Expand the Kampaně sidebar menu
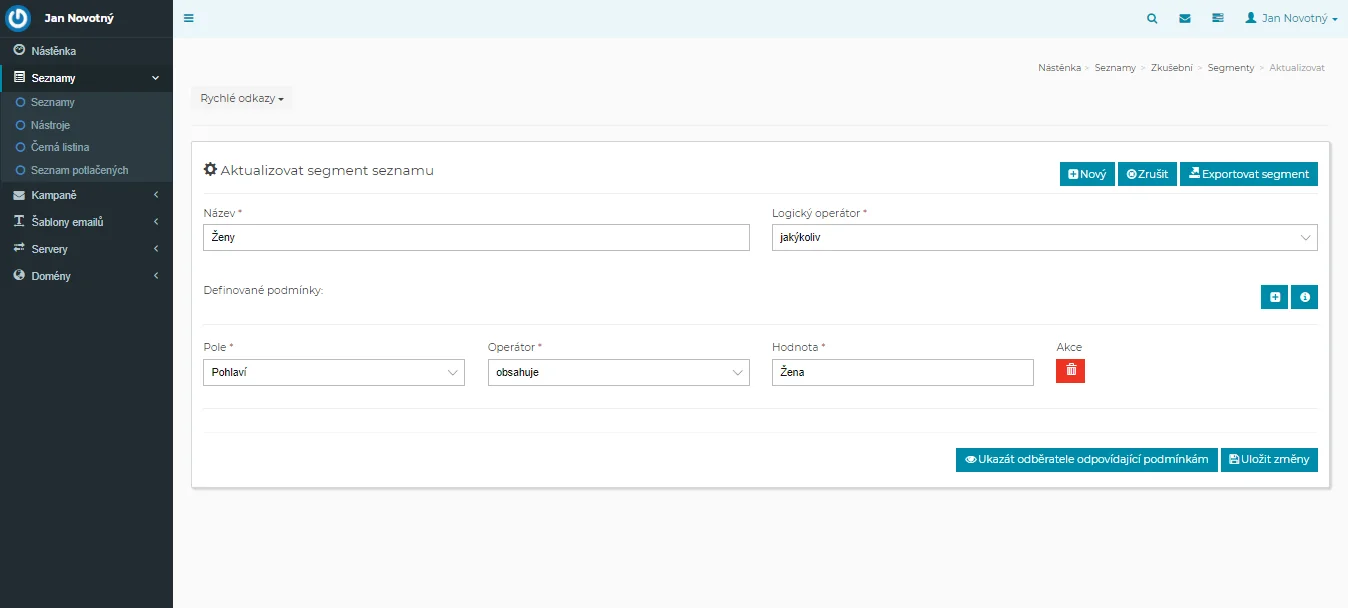The height and width of the screenshot is (608, 1348). [86, 195]
